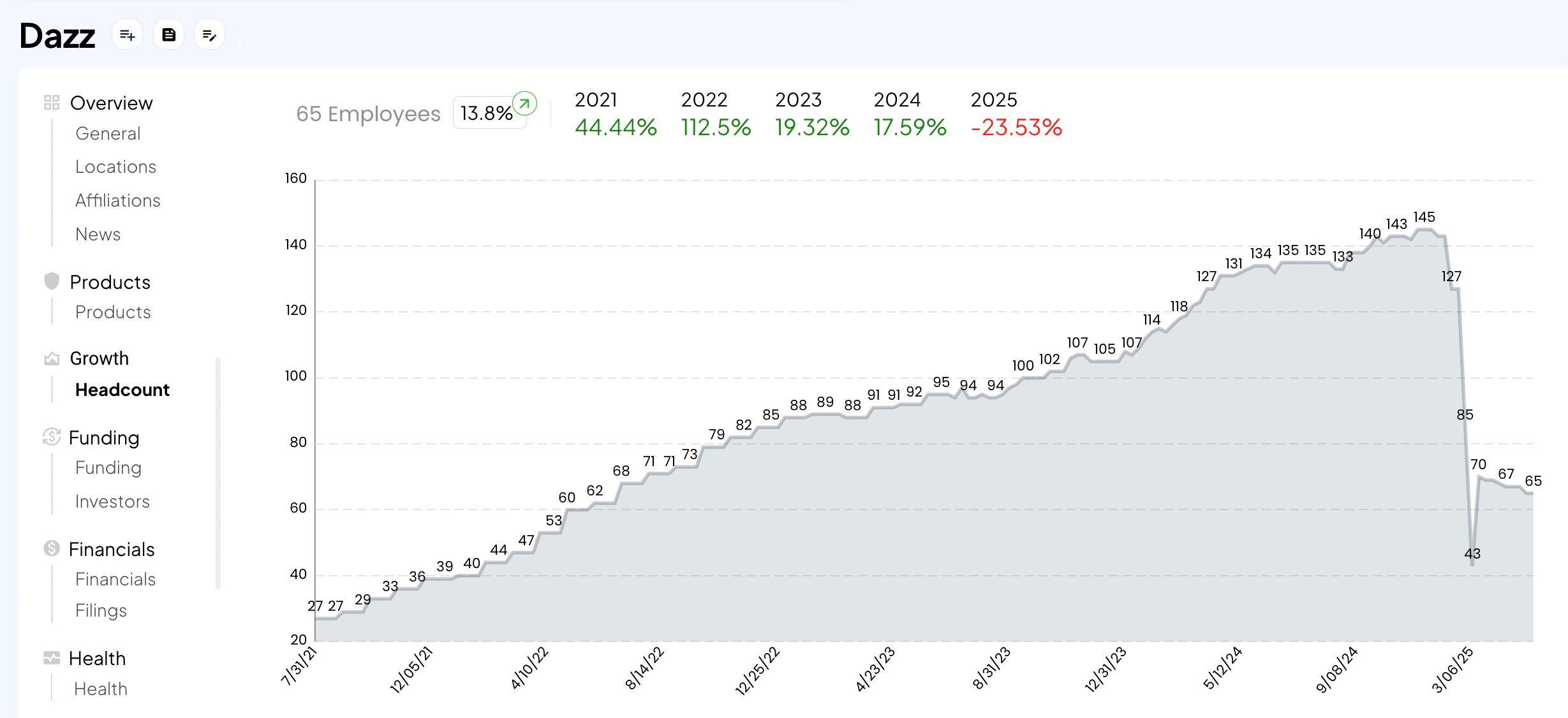Viewport: 1568px width, 718px height.
Task: Click the 65 Employees label
Action: [368, 114]
